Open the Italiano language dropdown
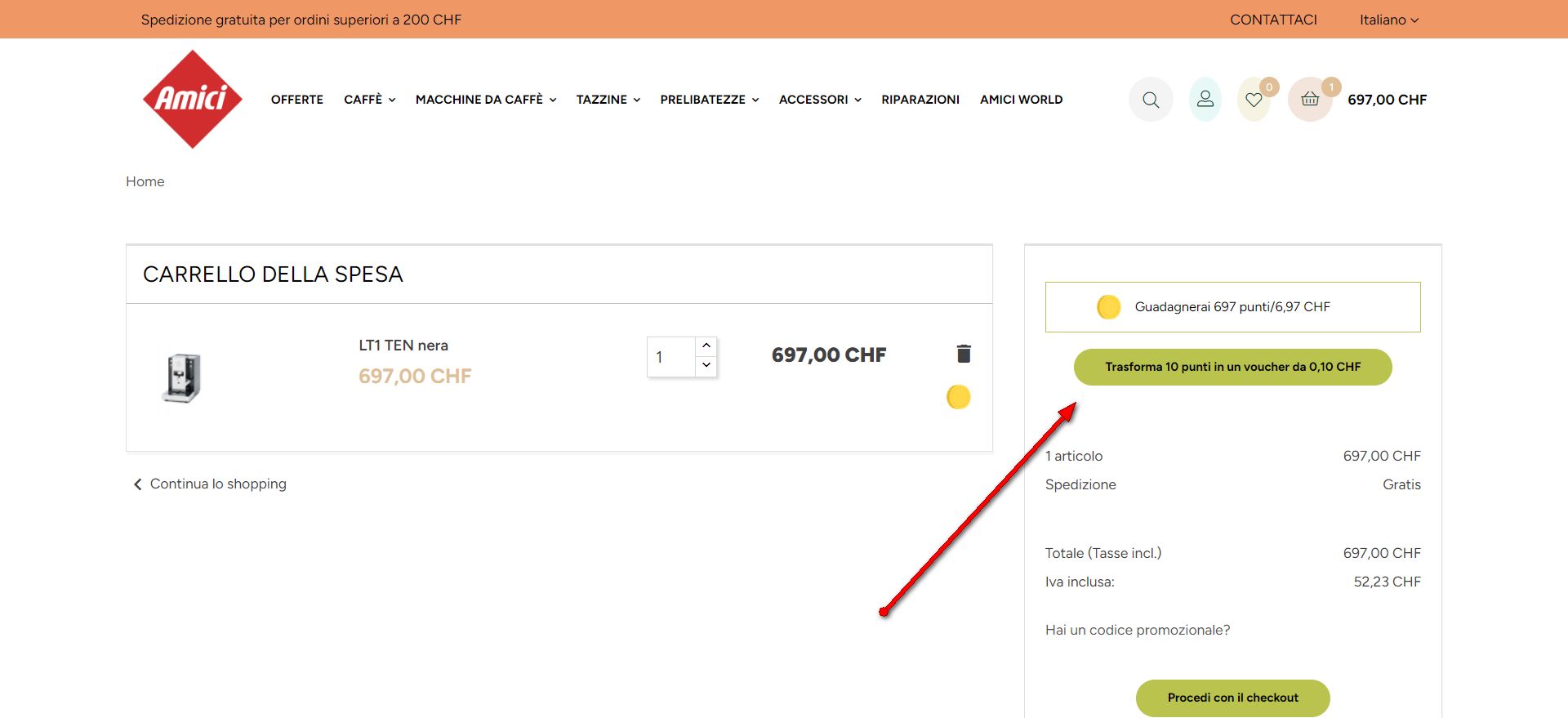 [x=1389, y=20]
